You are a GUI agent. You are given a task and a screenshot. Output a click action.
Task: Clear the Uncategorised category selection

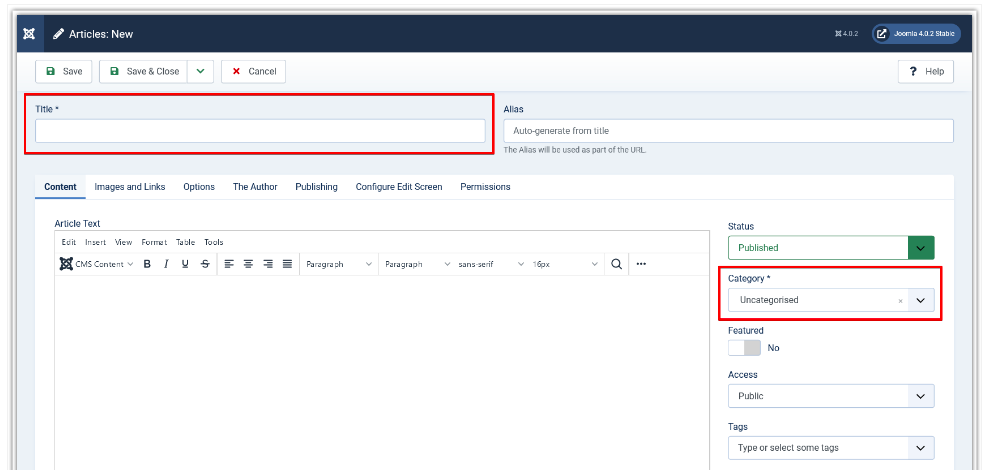901,301
